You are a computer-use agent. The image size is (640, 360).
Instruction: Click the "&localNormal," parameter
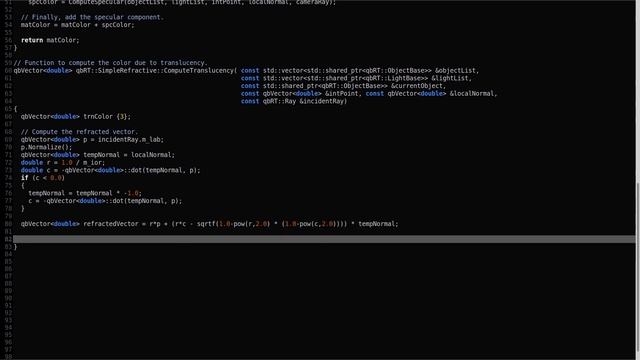point(474,93)
